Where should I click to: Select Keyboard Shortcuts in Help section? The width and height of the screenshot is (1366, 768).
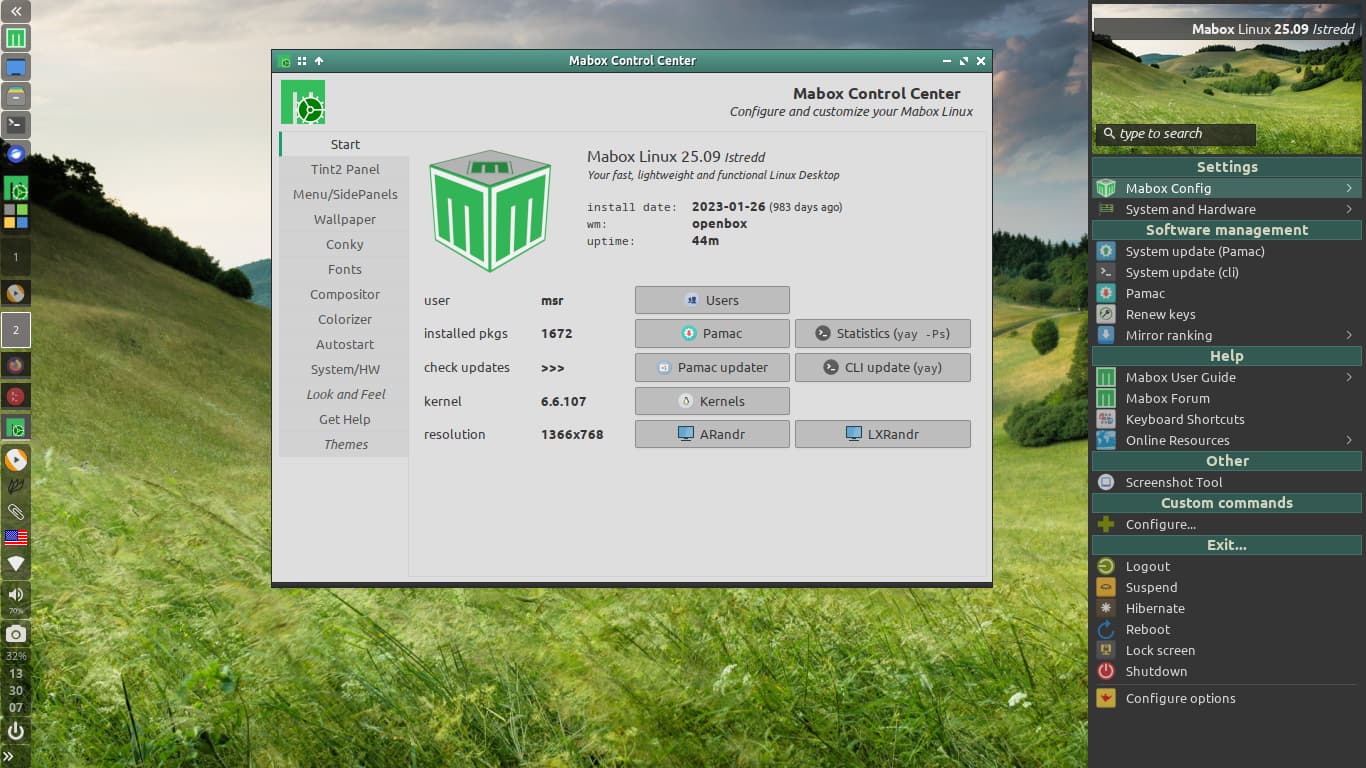pyautogui.click(x=1185, y=419)
